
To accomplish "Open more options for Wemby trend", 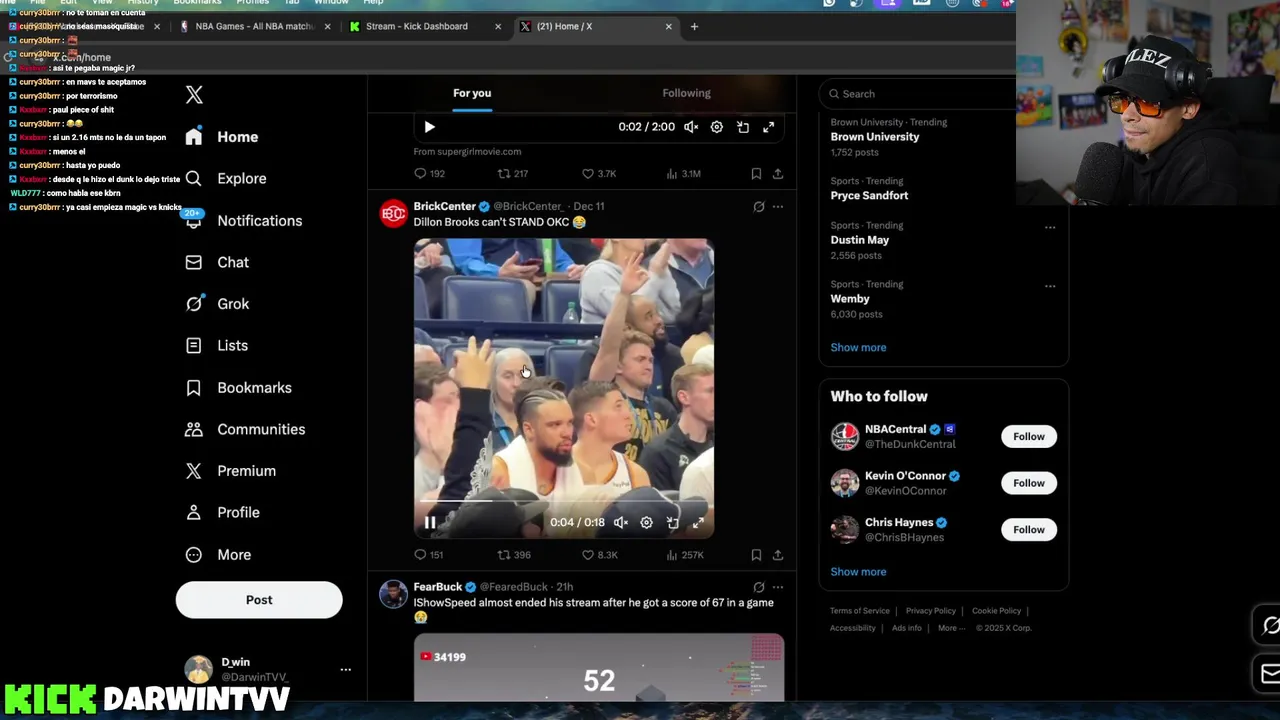I will (1050, 287).
